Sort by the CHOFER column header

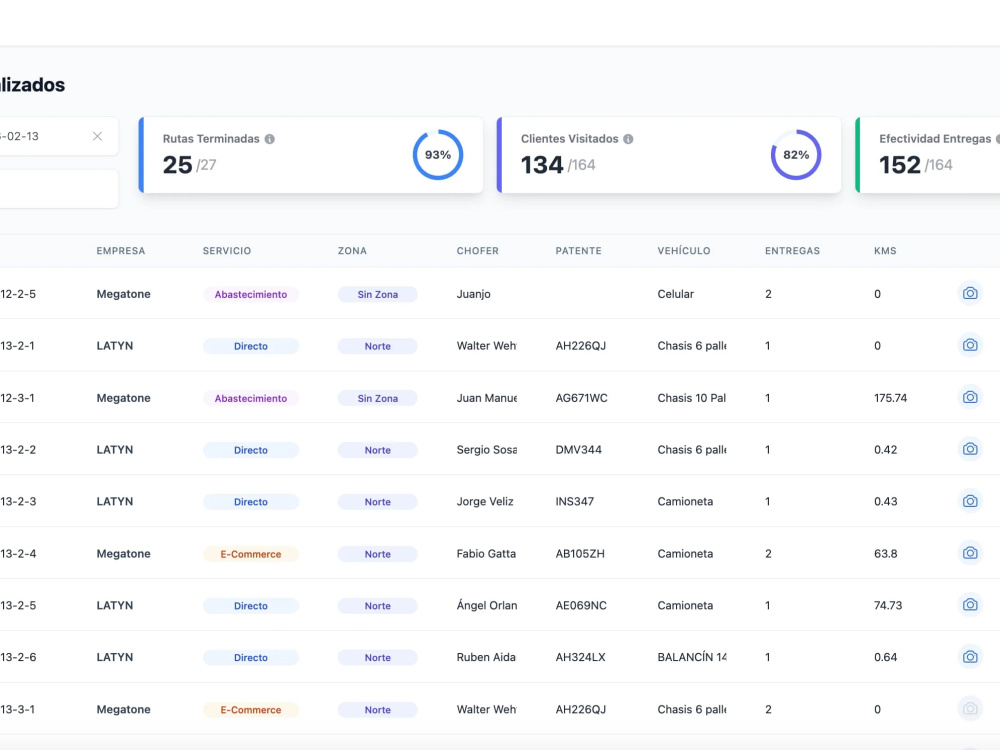pos(478,251)
